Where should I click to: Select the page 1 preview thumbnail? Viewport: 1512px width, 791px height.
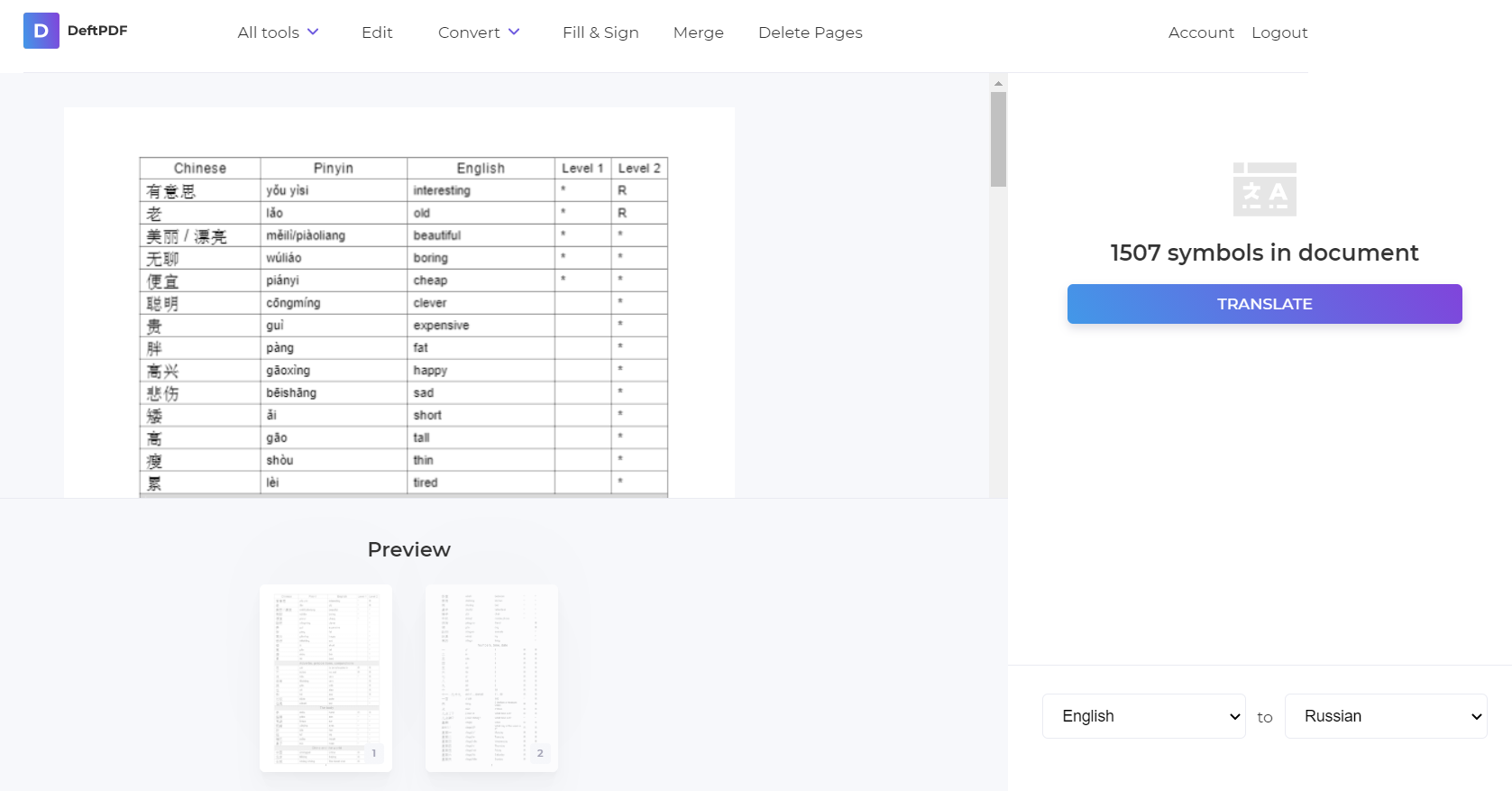coord(325,678)
